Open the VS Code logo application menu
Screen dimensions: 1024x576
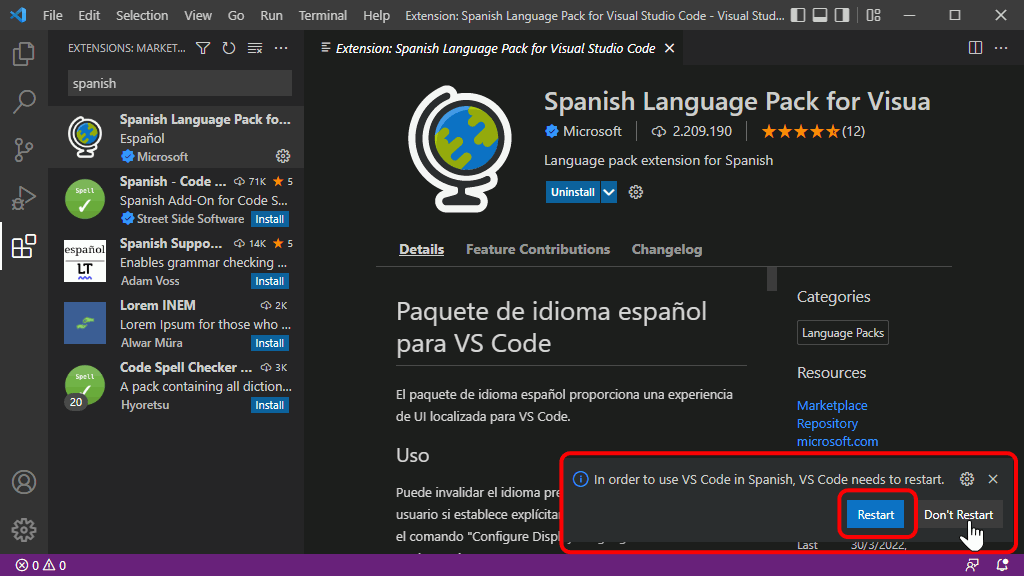pos(18,15)
